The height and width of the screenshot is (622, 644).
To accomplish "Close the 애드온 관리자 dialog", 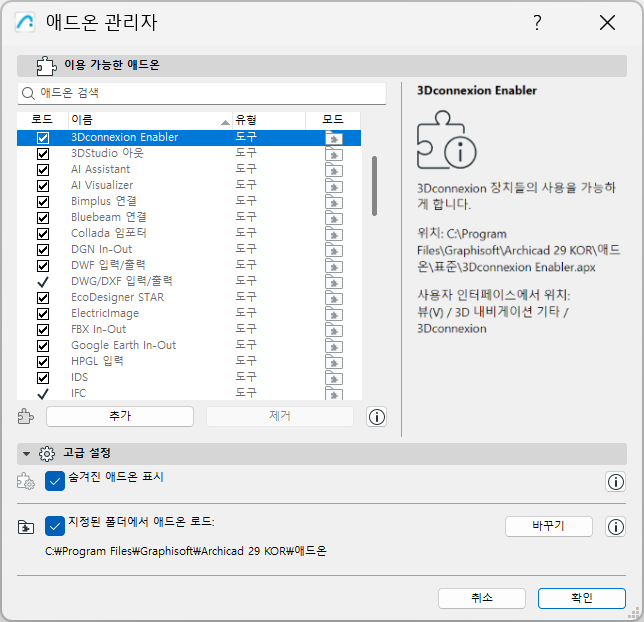I will pos(607,23).
